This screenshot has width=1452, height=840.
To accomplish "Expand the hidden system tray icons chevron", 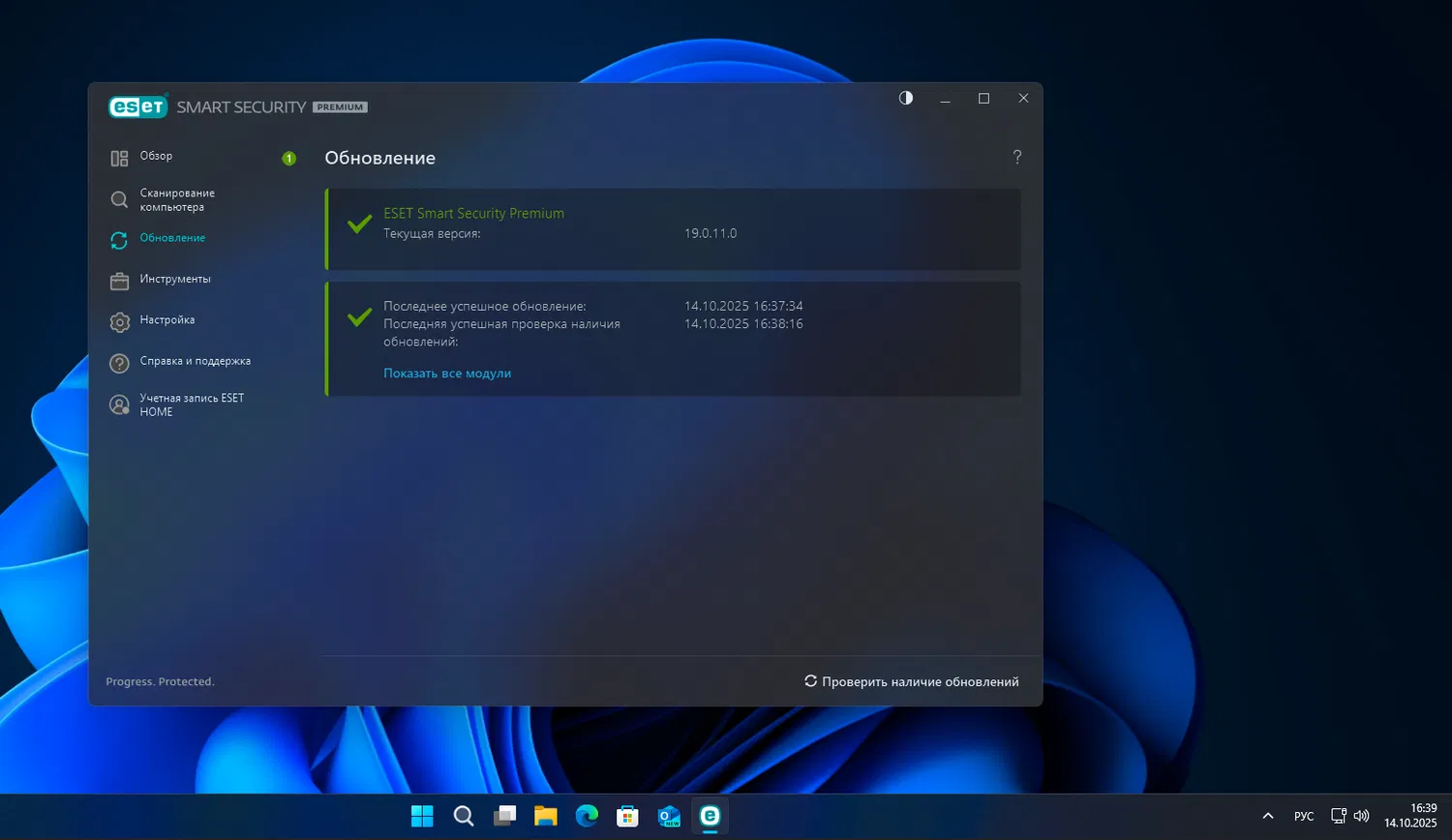I will 1268,816.
